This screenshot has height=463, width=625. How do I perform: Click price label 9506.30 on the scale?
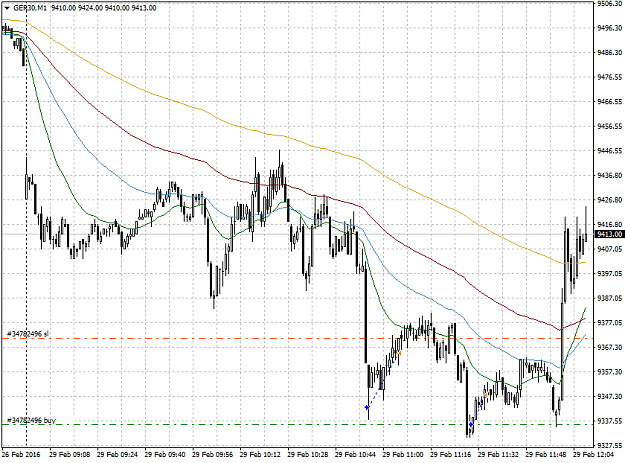tap(609, 4)
